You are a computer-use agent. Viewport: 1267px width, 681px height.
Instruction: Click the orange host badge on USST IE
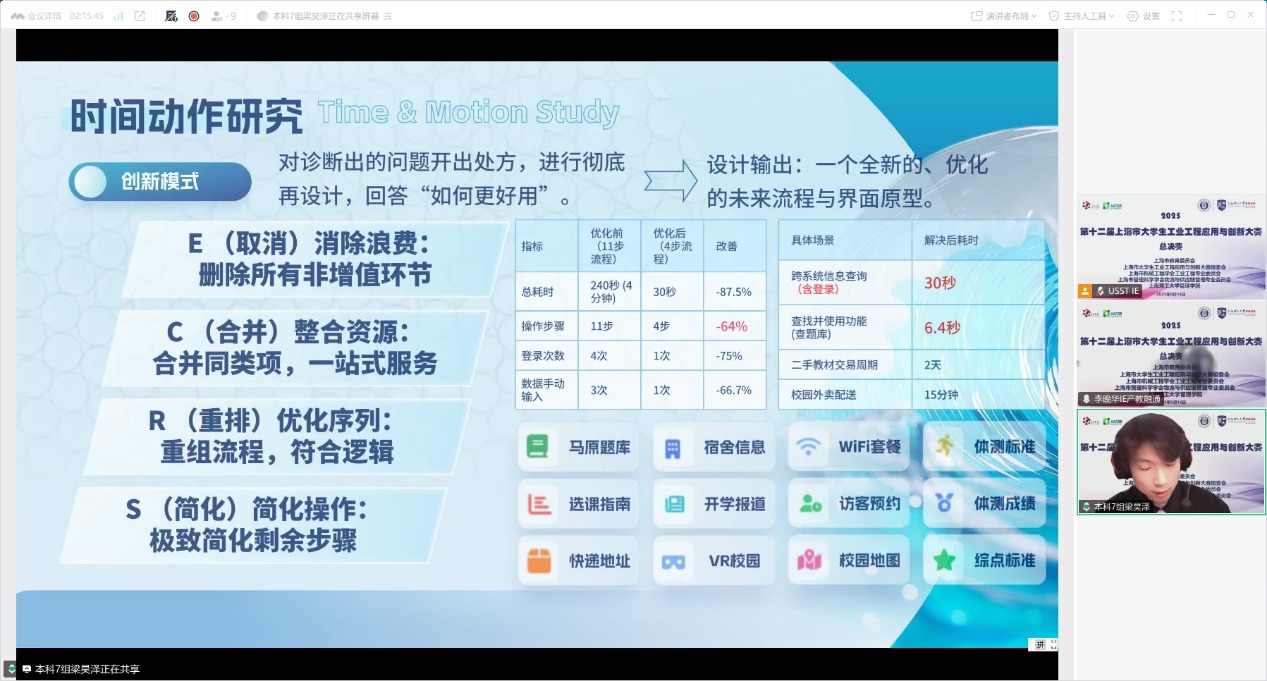pos(1085,291)
